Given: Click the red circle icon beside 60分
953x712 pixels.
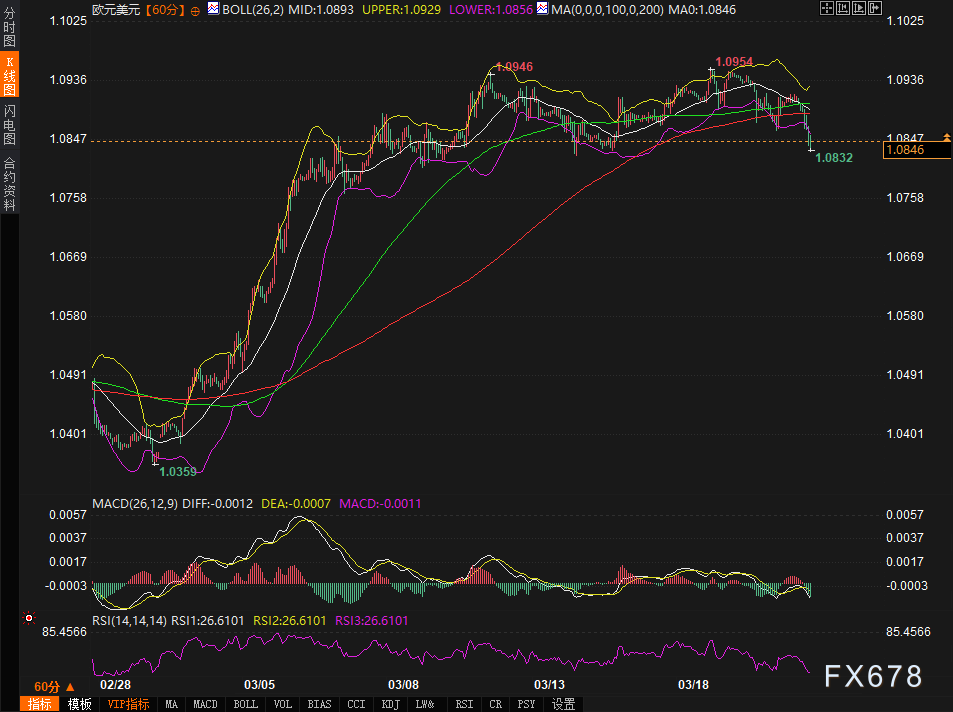Looking at the screenshot, I should pyautogui.click(x=194, y=9).
